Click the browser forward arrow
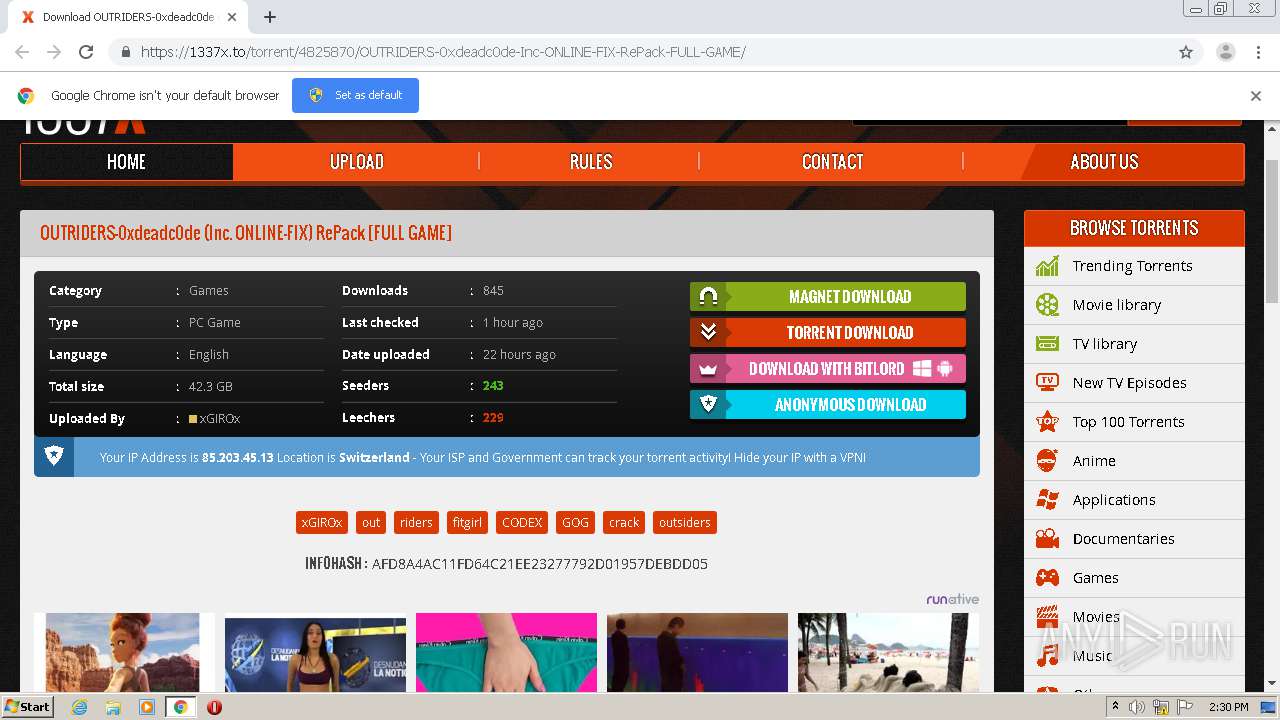This screenshot has height=720, width=1280. 54,52
